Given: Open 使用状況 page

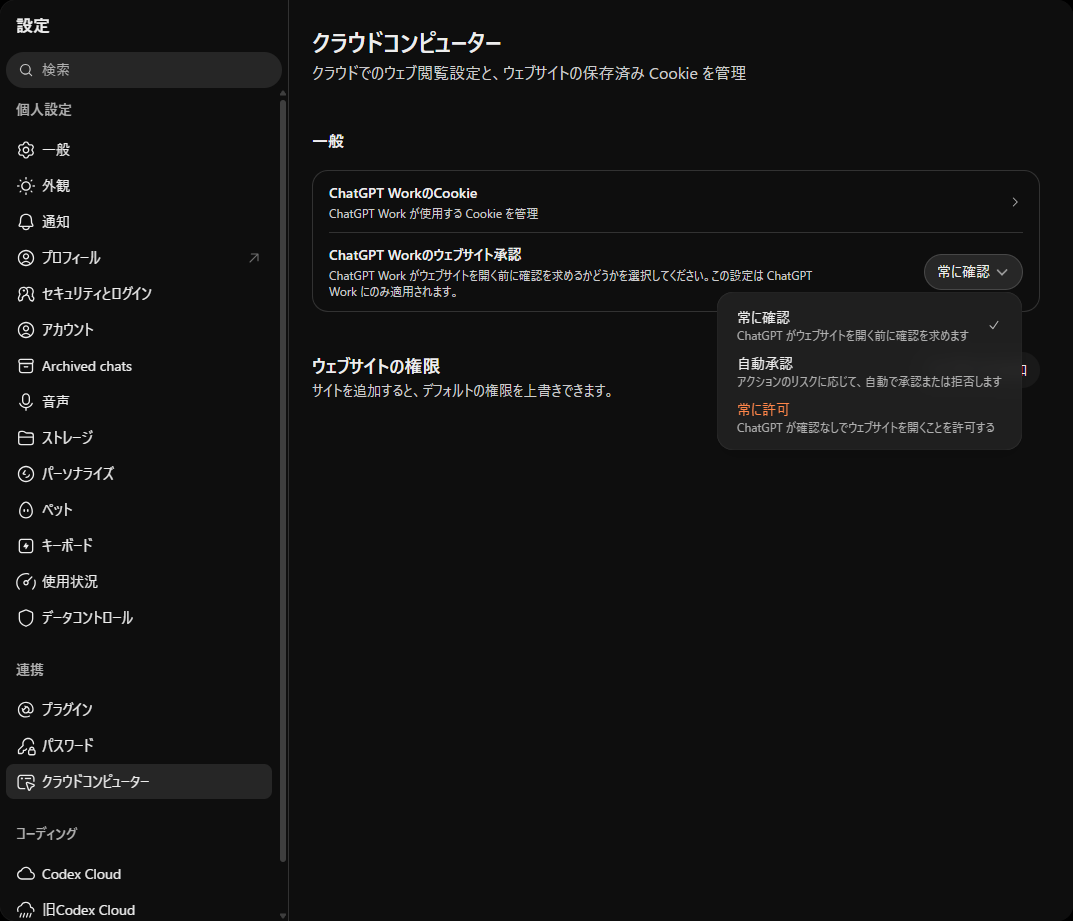Looking at the screenshot, I should (139, 582).
